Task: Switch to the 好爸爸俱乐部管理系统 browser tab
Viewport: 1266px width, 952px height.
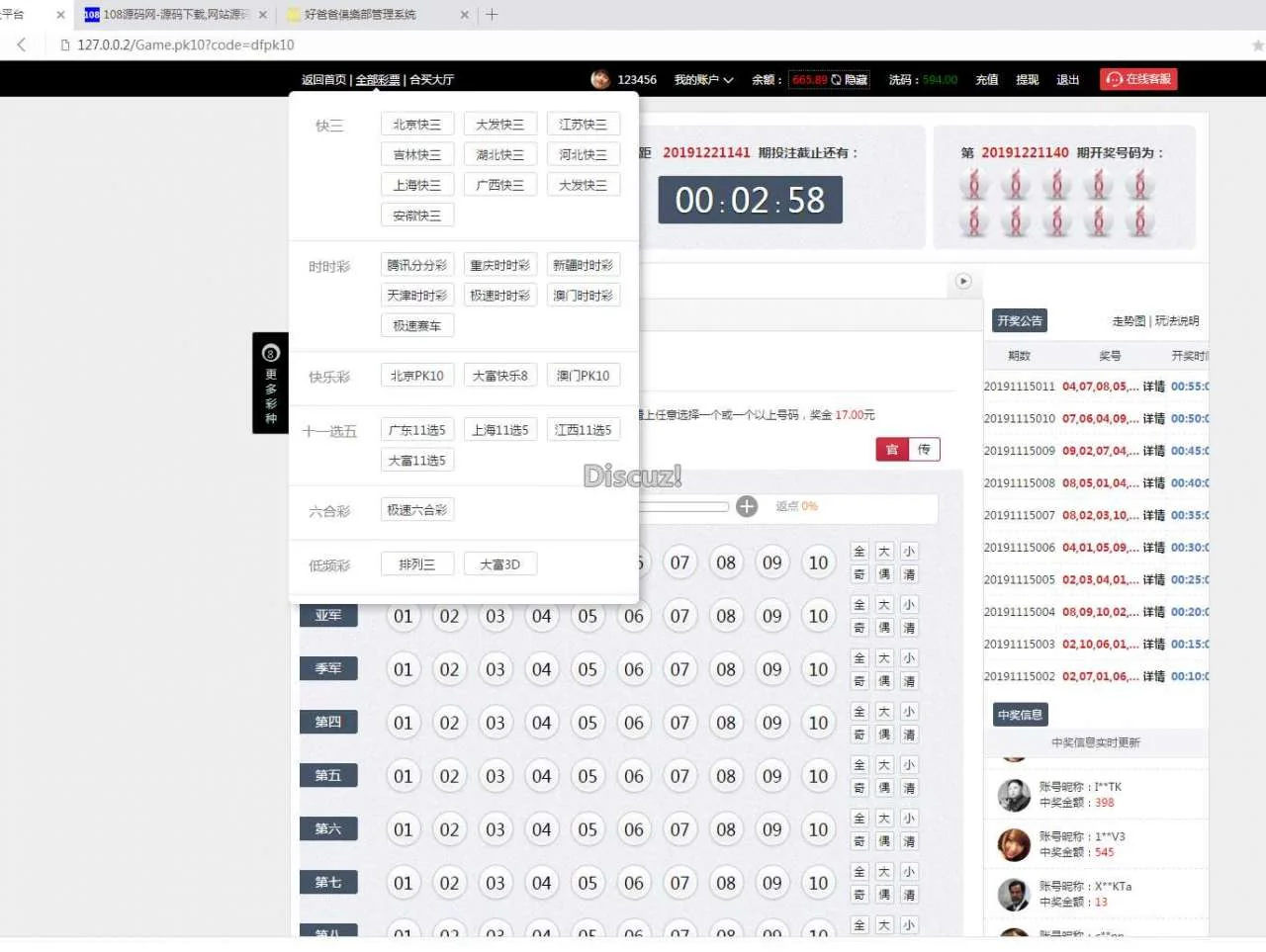Action: click(x=360, y=15)
